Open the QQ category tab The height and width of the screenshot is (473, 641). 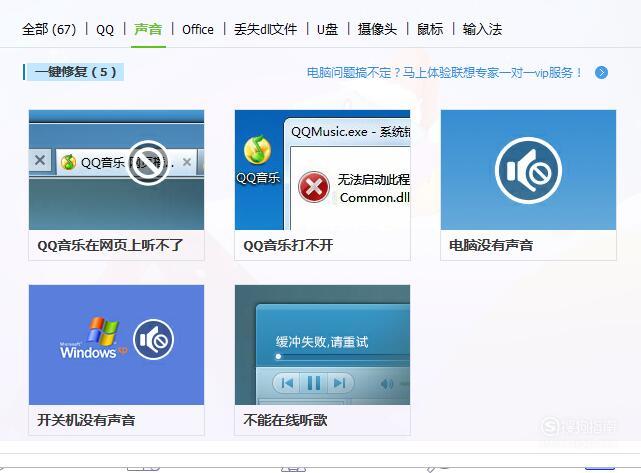(105, 29)
